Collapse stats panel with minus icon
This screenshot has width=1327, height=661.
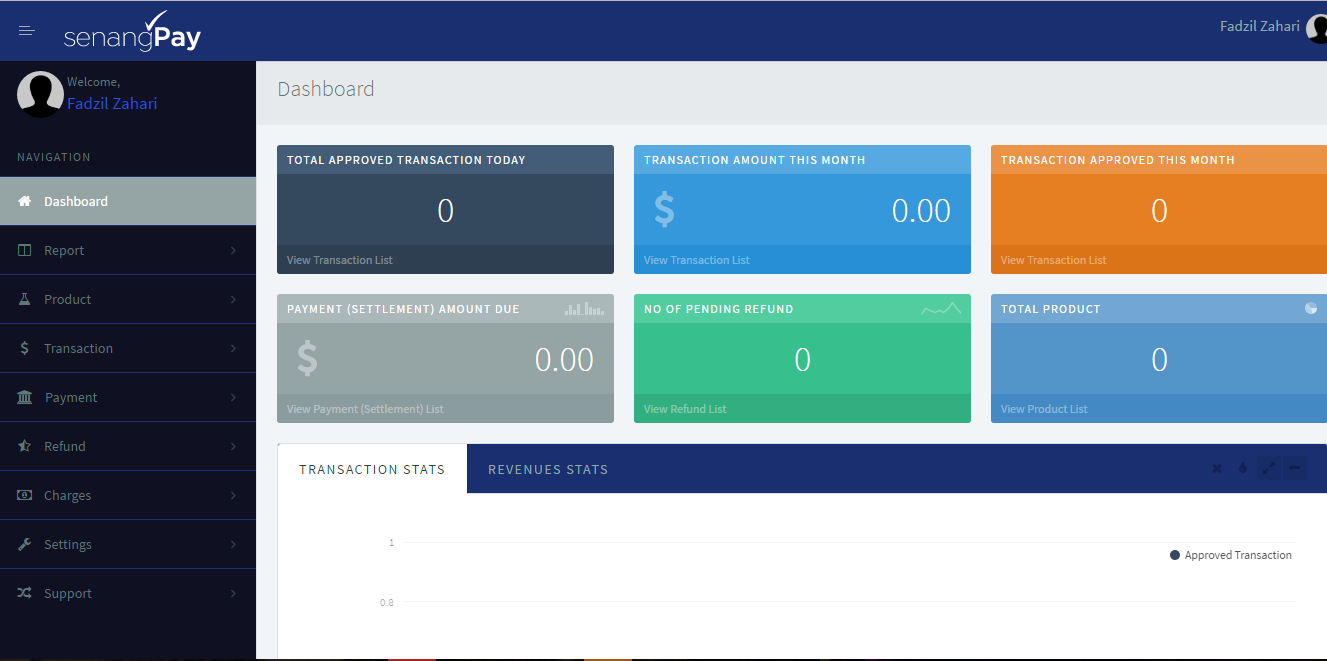[1295, 467]
